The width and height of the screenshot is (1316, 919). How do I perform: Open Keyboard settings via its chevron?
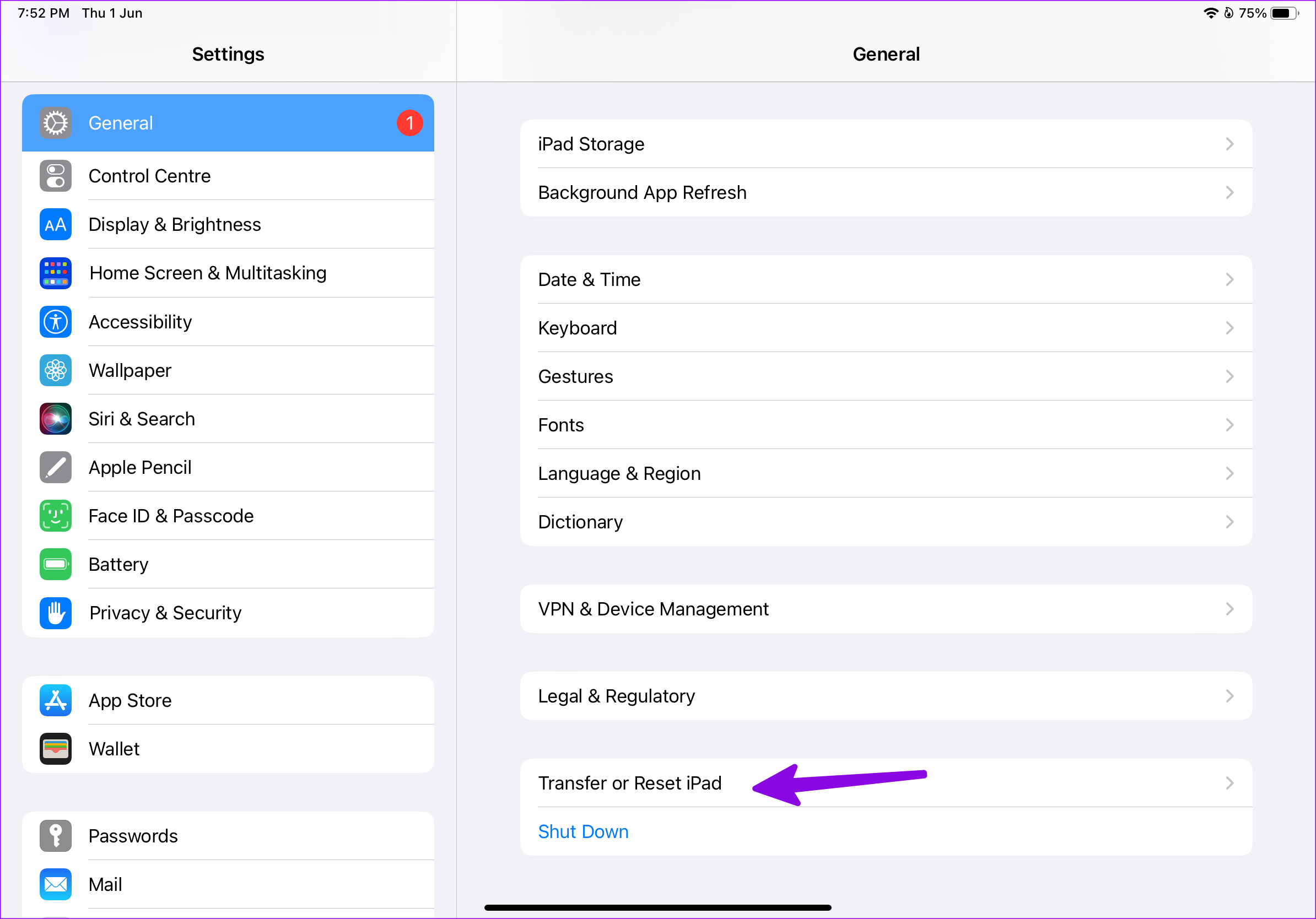click(1229, 328)
